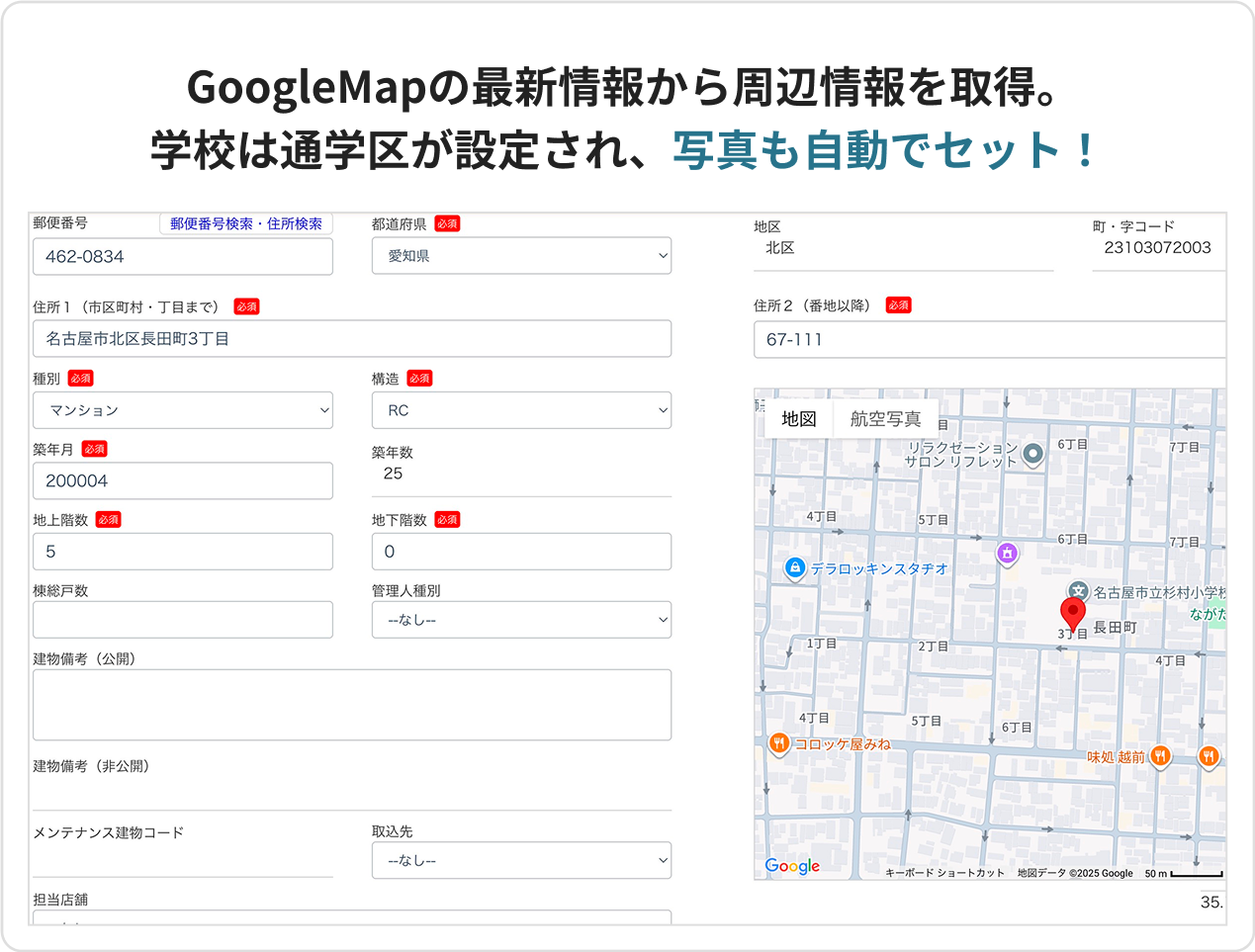Click the red location pin on map

[1072, 613]
